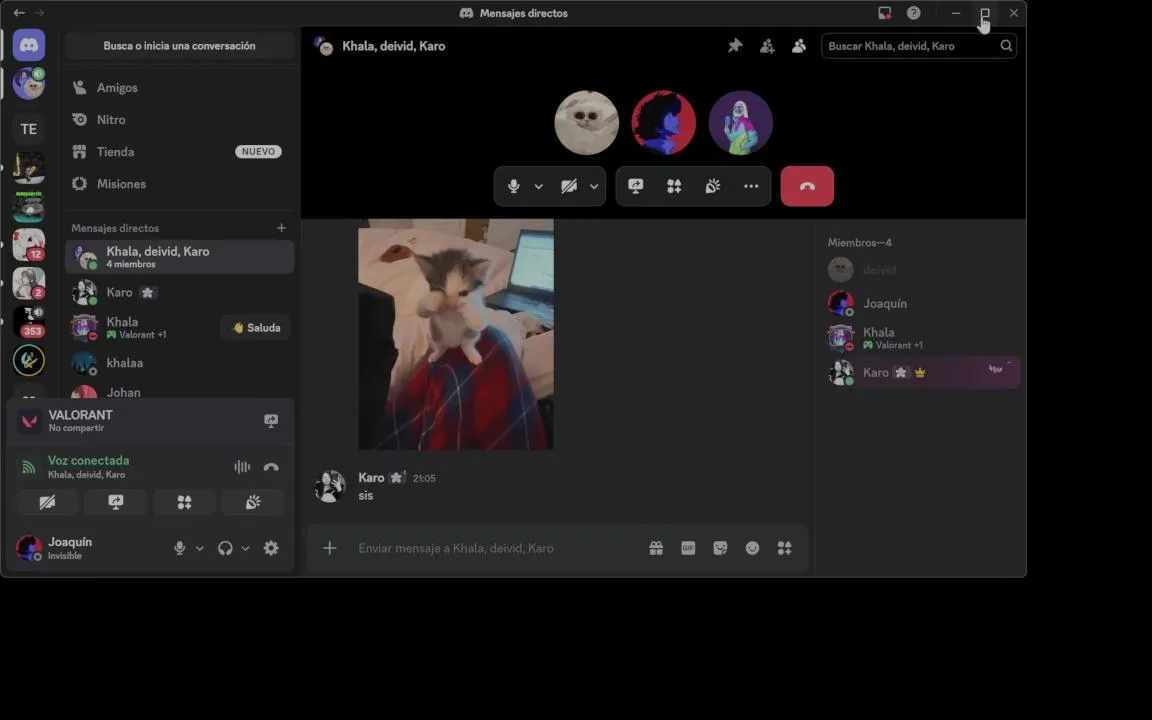Select Khala, deivid, Karo group conversation
The image size is (1152, 720).
tap(179, 256)
